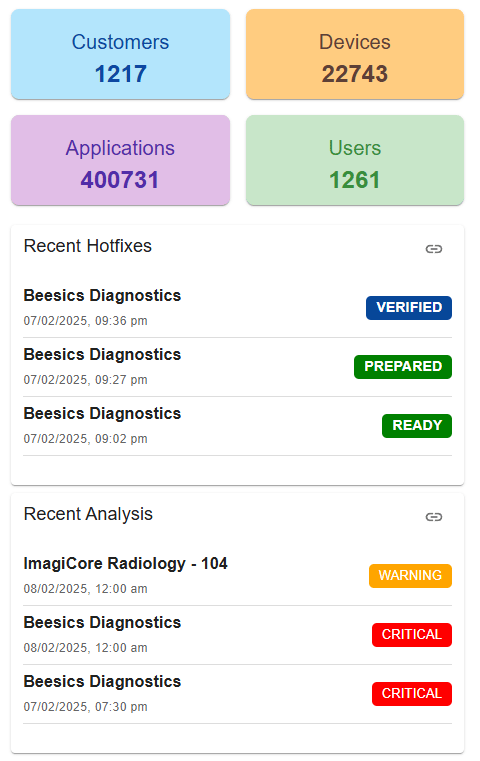The height and width of the screenshot is (761, 480).
Task: Open the Customers 1217 card
Action: tap(120, 54)
